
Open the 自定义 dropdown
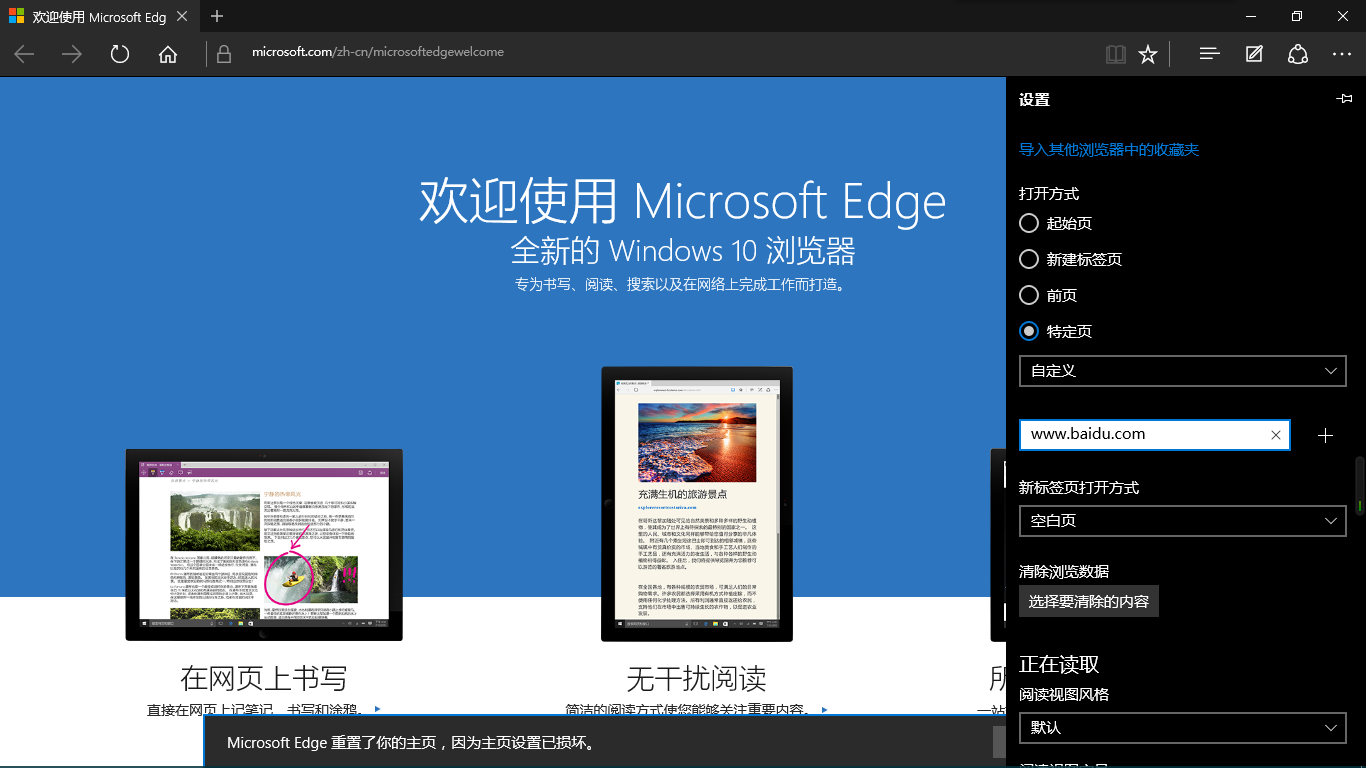(1182, 371)
